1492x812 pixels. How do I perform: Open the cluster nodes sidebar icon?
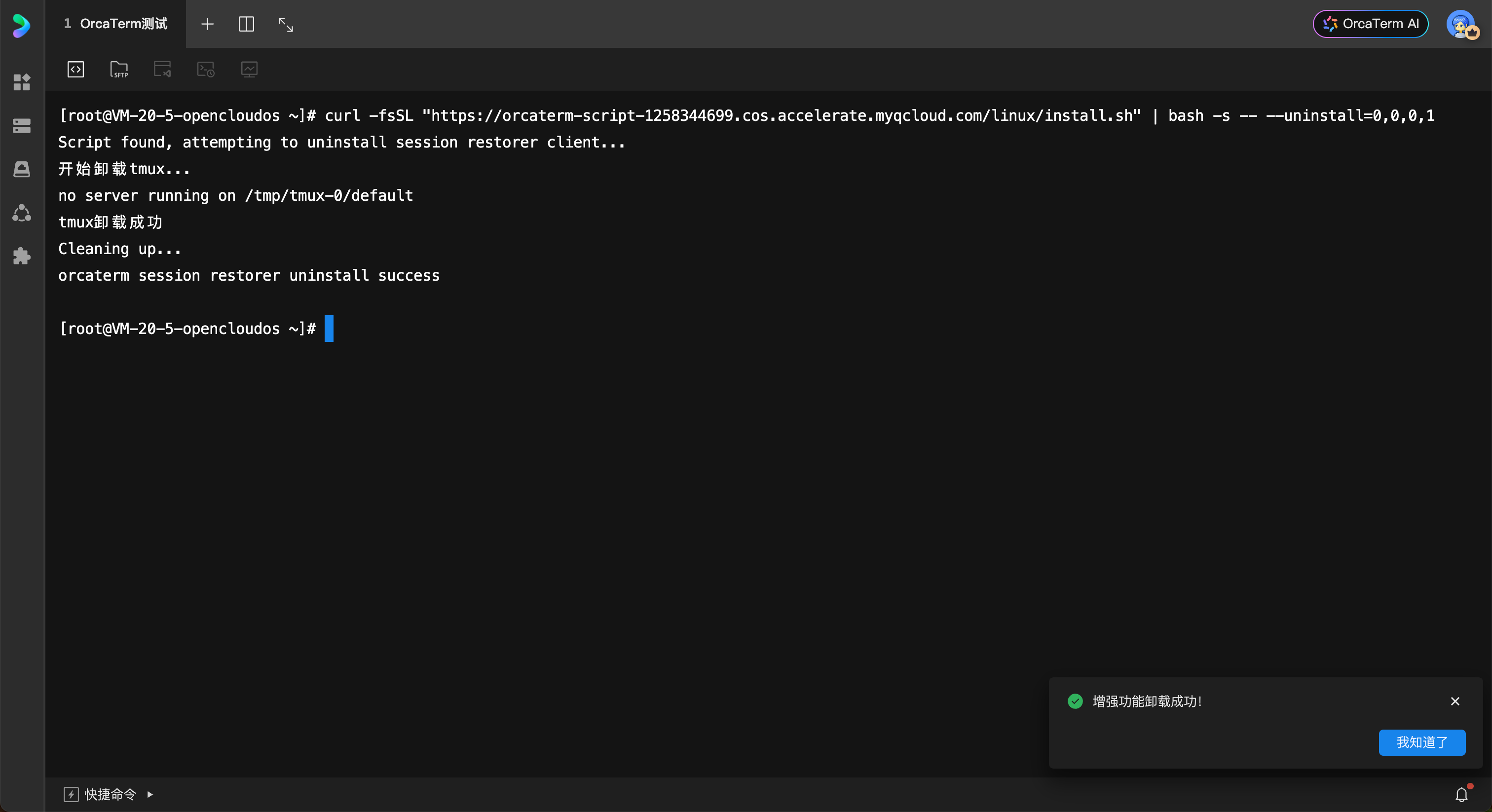[21, 213]
